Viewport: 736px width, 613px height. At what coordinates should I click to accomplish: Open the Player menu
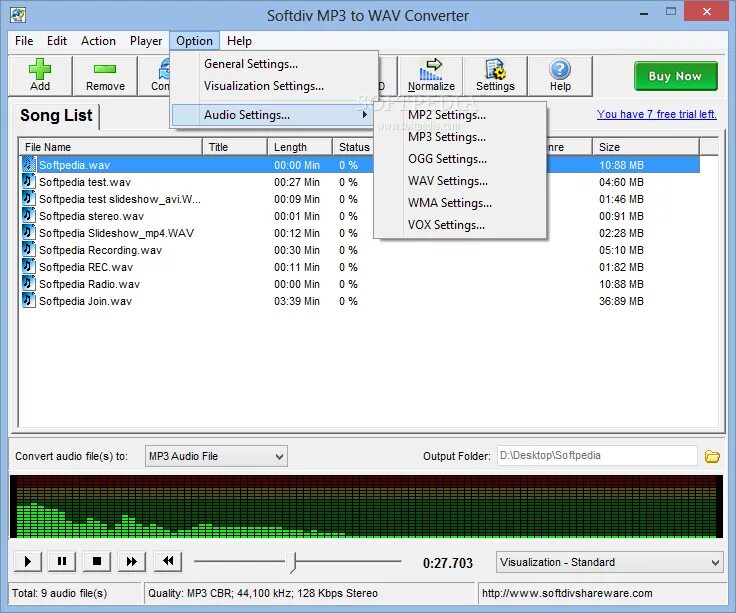146,41
